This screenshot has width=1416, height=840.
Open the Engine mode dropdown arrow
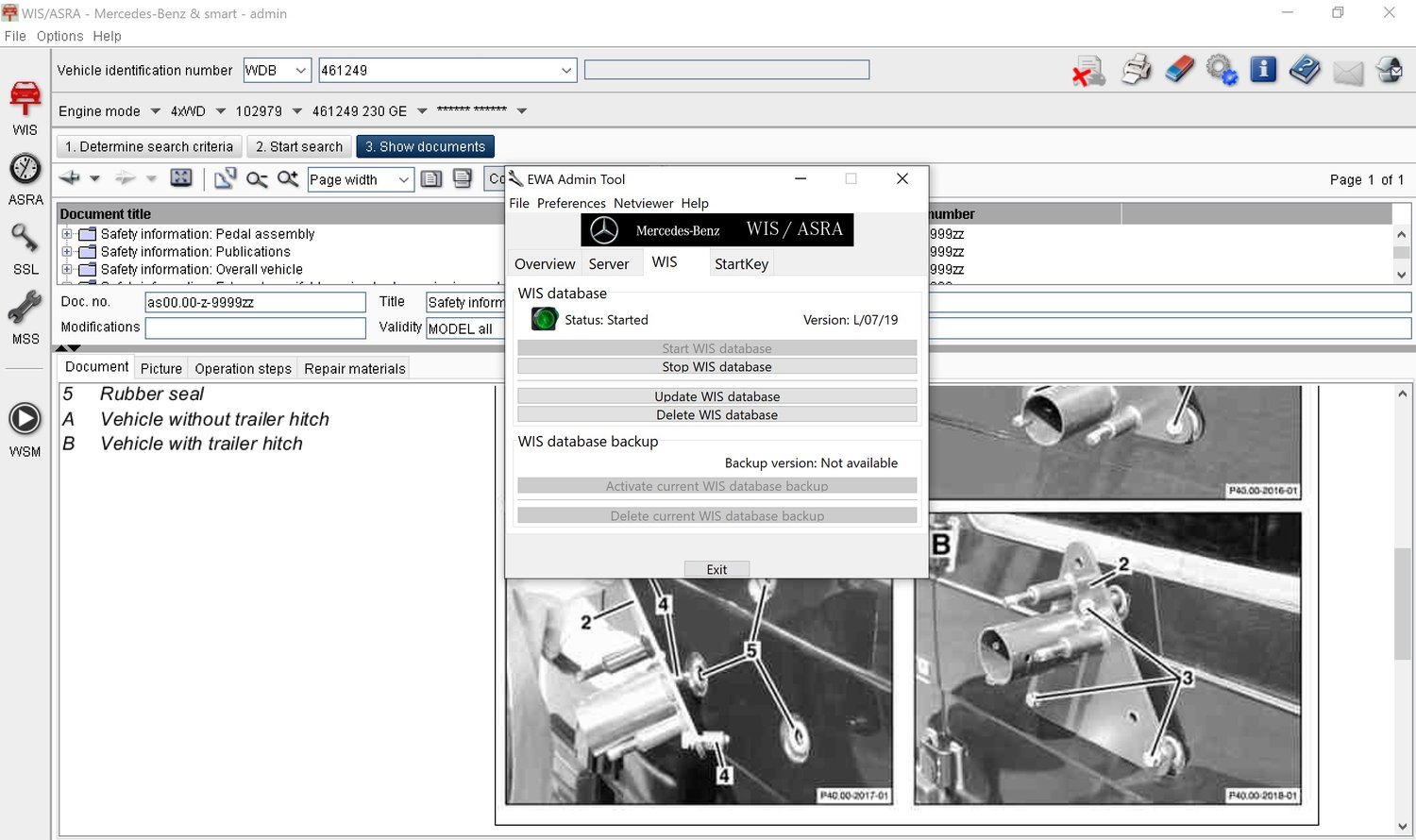tap(156, 111)
